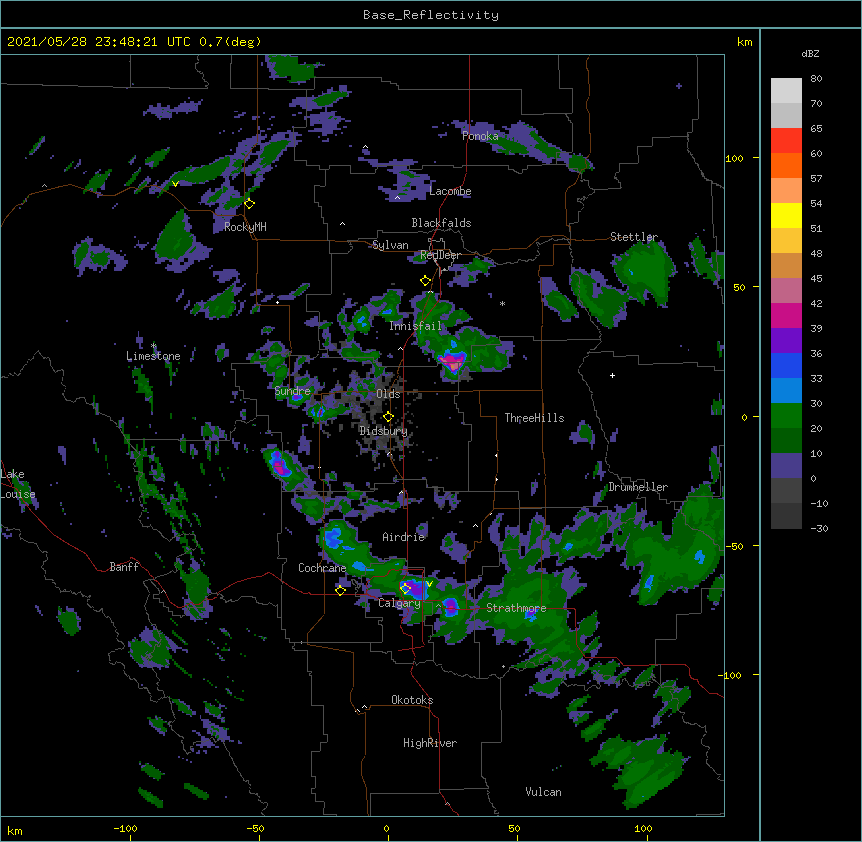The width and height of the screenshot is (862, 842).
Task: Click the Base_Reflectivity title text
Action: (x=431, y=15)
